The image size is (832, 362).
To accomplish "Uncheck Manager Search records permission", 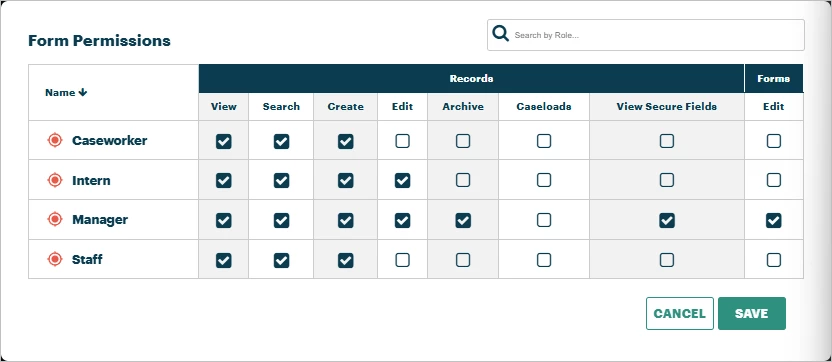I will pyautogui.click(x=281, y=220).
